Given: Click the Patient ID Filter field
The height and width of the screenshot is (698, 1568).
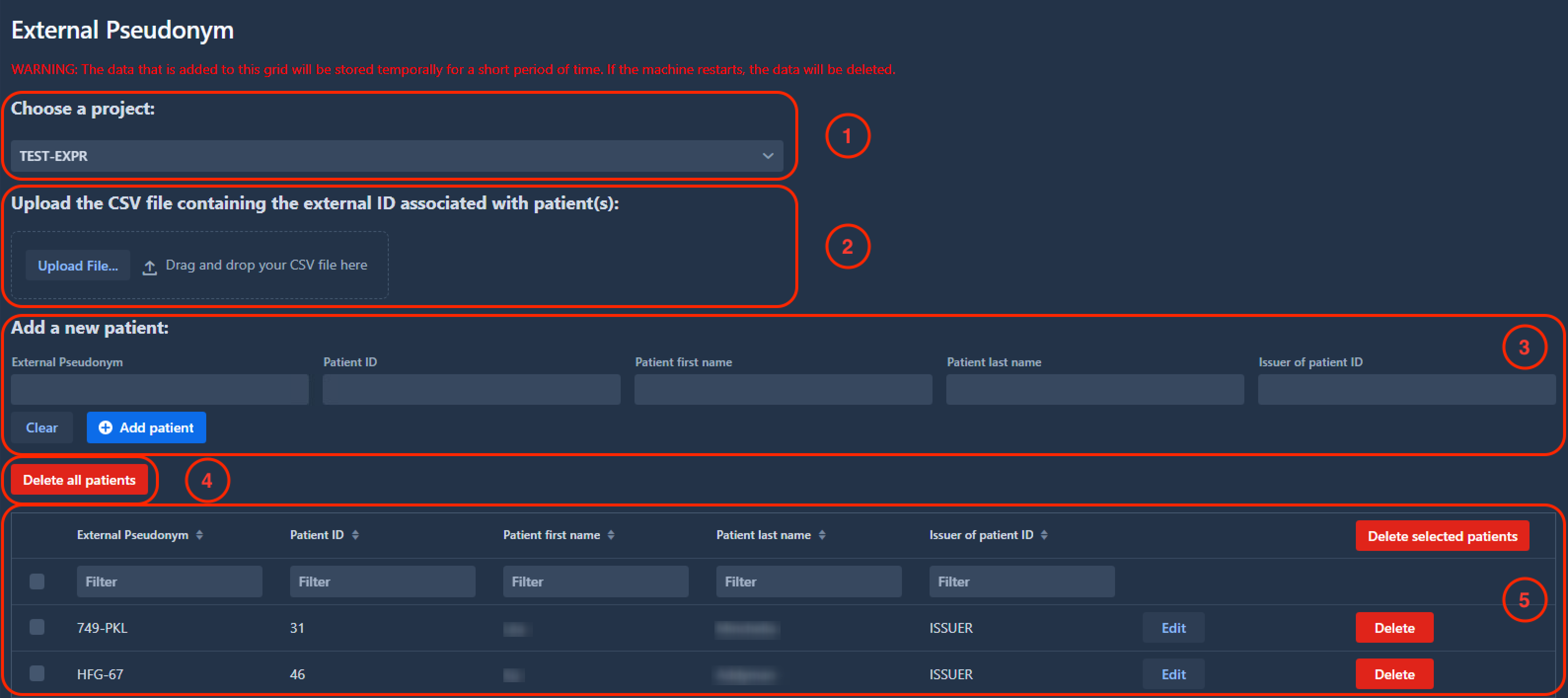Looking at the screenshot, I should pyautogui.click(x=382, y=582).
